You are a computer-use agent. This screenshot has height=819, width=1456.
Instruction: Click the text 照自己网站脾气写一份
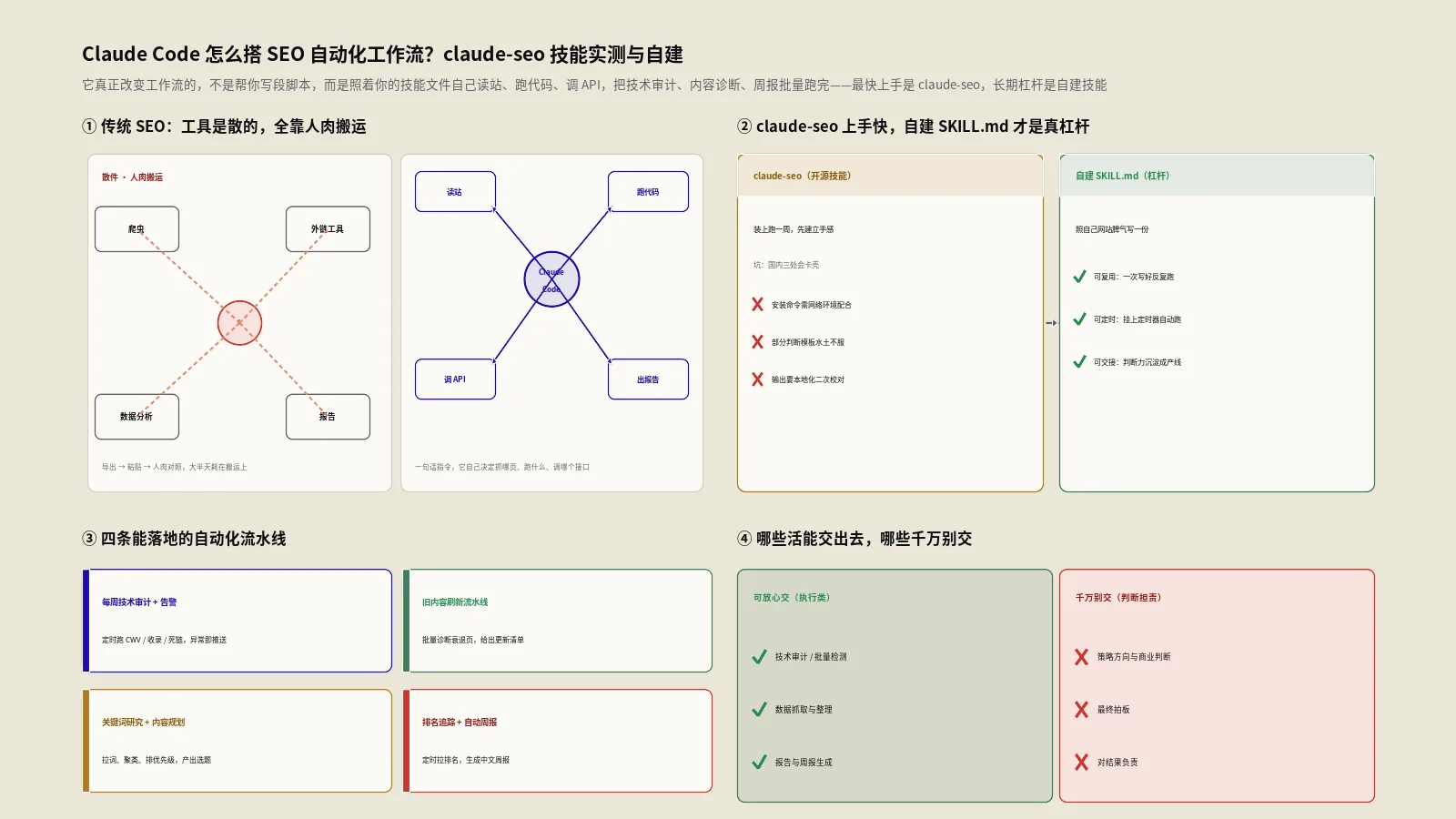(1112, 229)
